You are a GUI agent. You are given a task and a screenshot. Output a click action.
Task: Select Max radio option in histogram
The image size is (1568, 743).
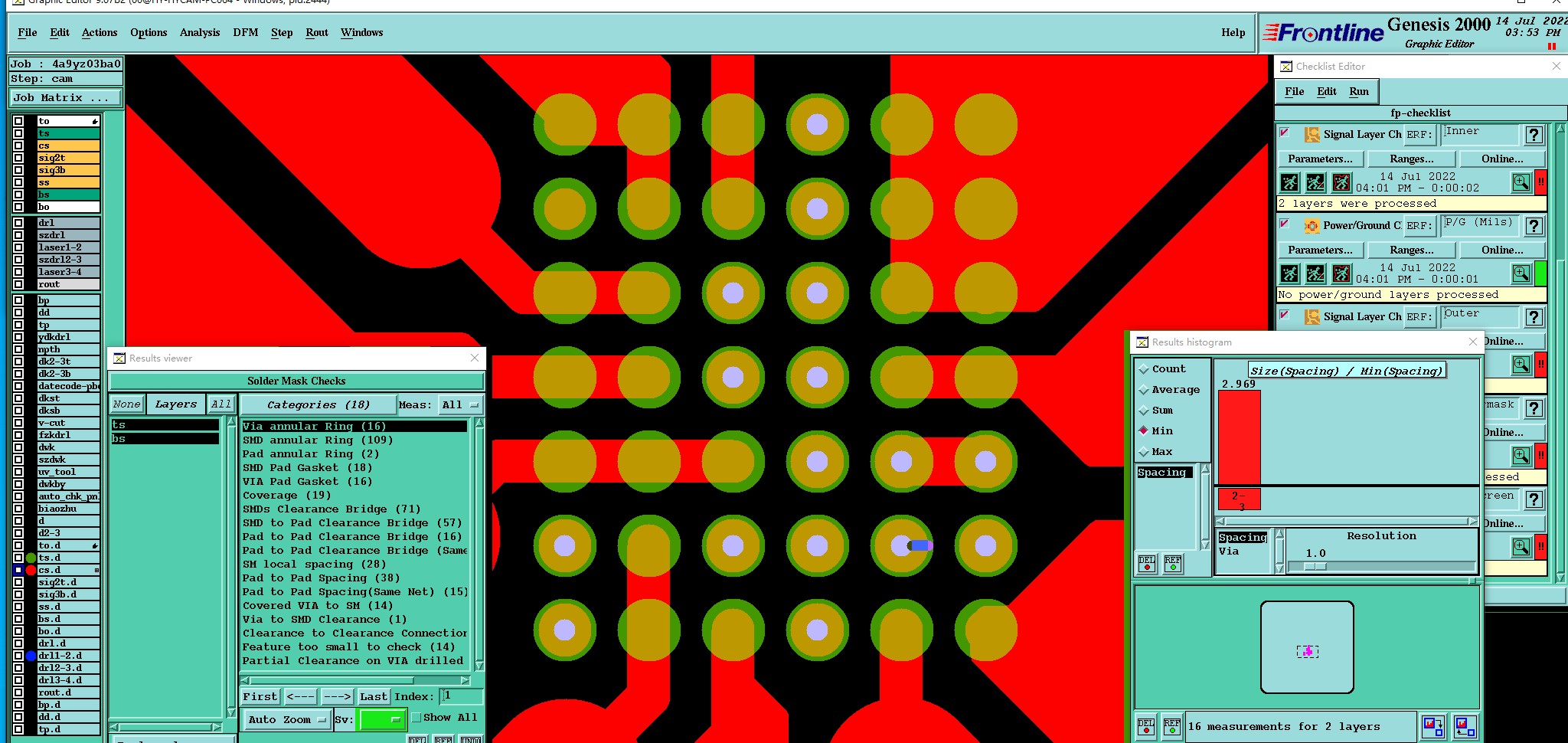pyautogui.click(x=1144, y=452)
